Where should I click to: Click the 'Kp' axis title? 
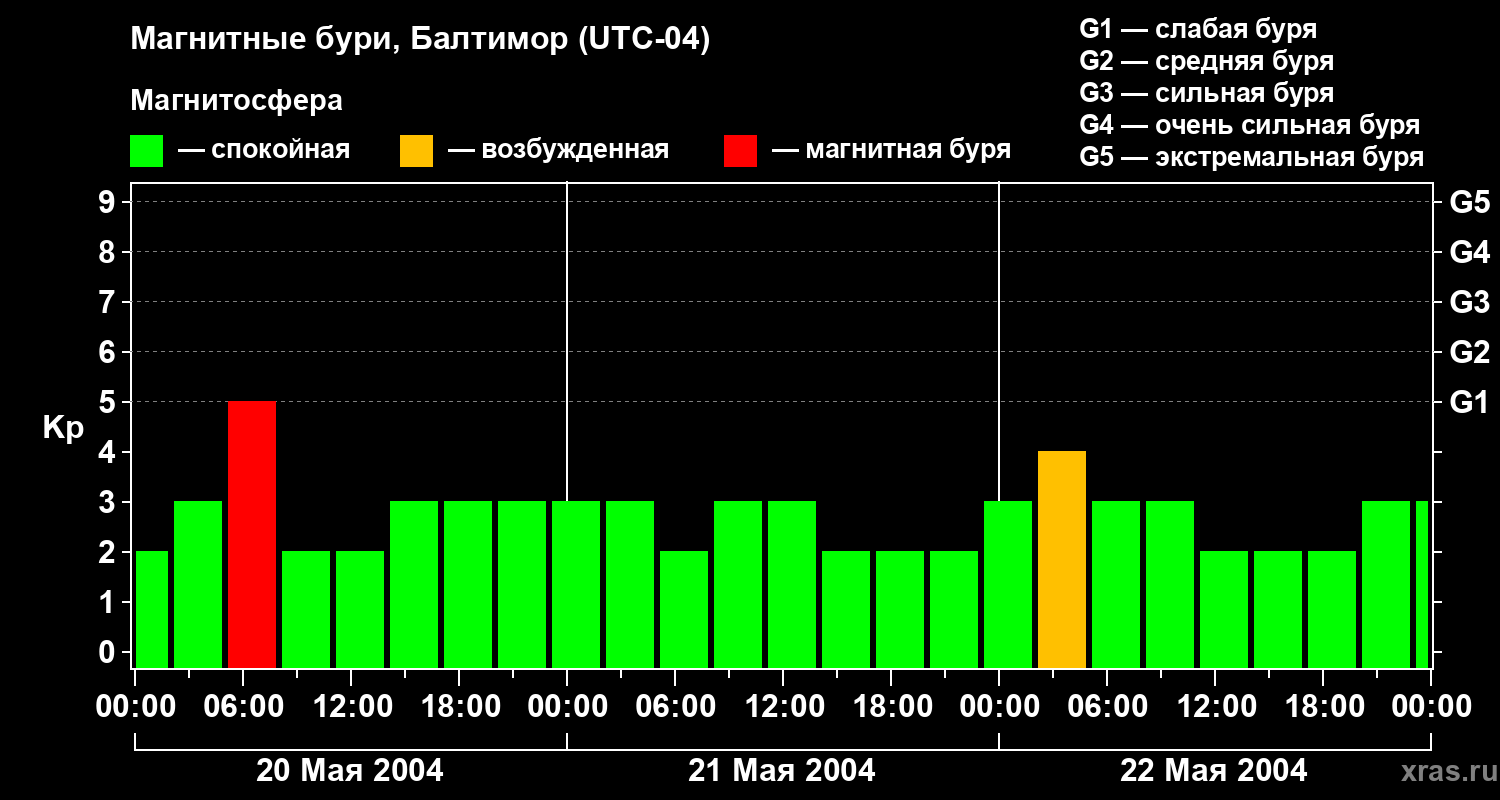pos(63,427)
